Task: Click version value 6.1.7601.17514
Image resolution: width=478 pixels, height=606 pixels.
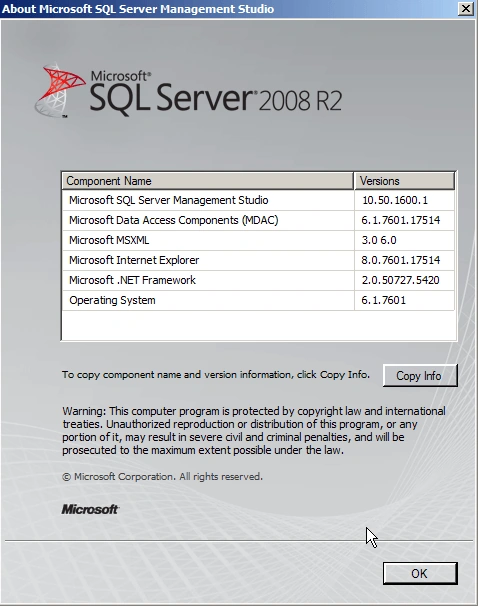Action: click(401, 220)
